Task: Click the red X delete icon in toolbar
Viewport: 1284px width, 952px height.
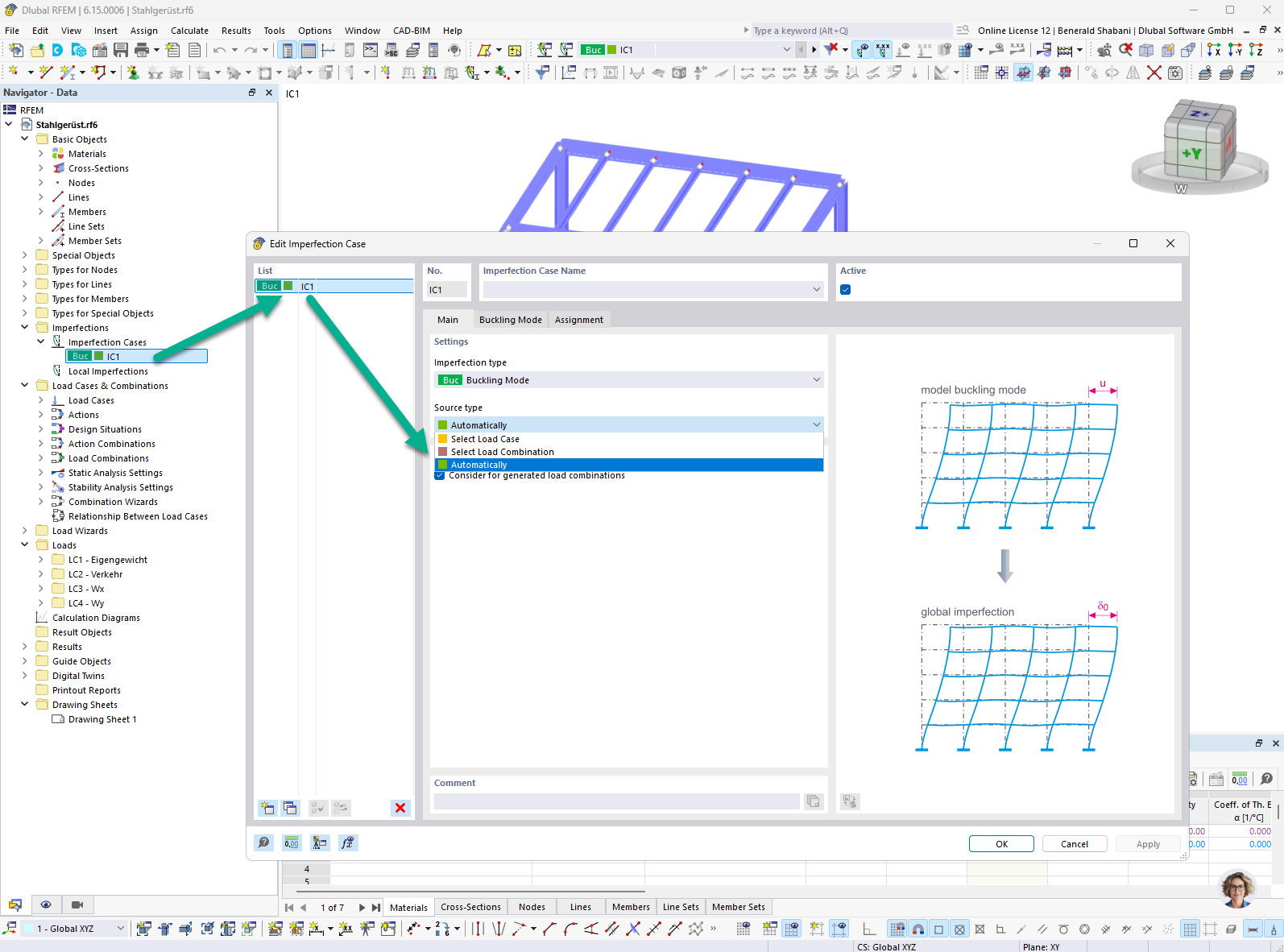Action: pos(1154,72)
